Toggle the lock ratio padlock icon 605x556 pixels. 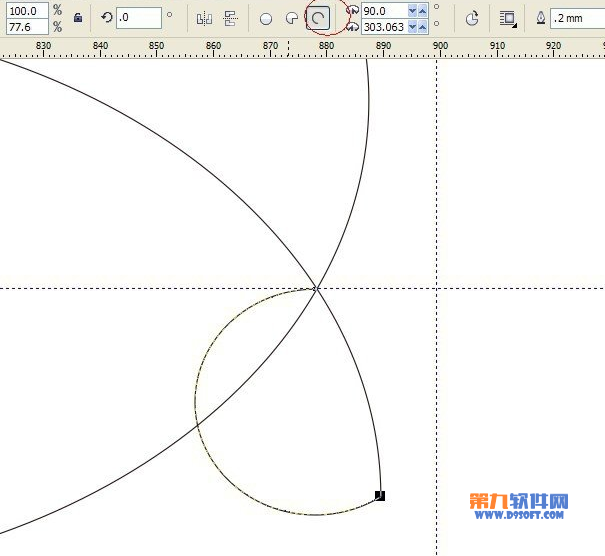[78, 18]
